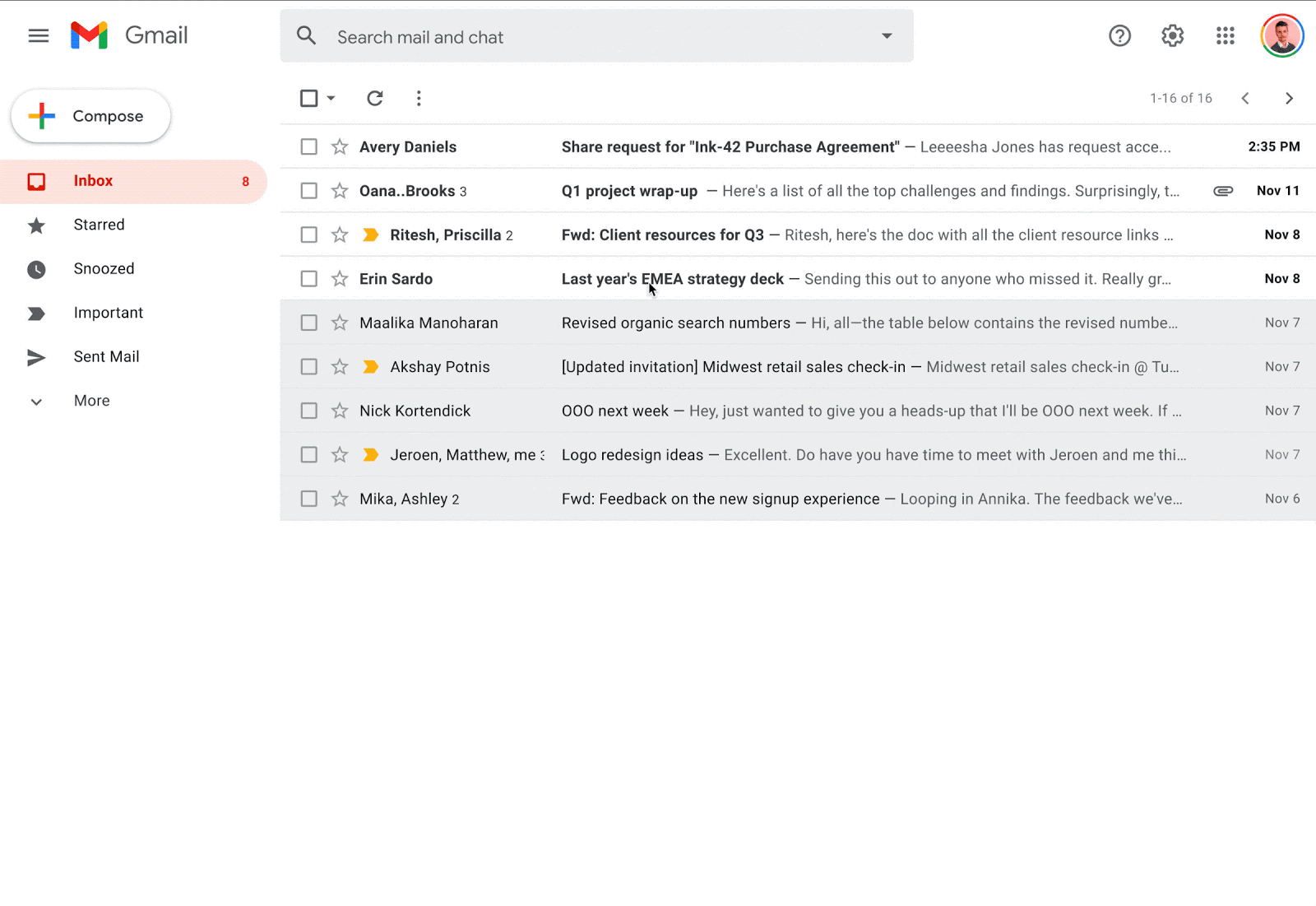Open Gmail settings gear

tap(1171, 35)
